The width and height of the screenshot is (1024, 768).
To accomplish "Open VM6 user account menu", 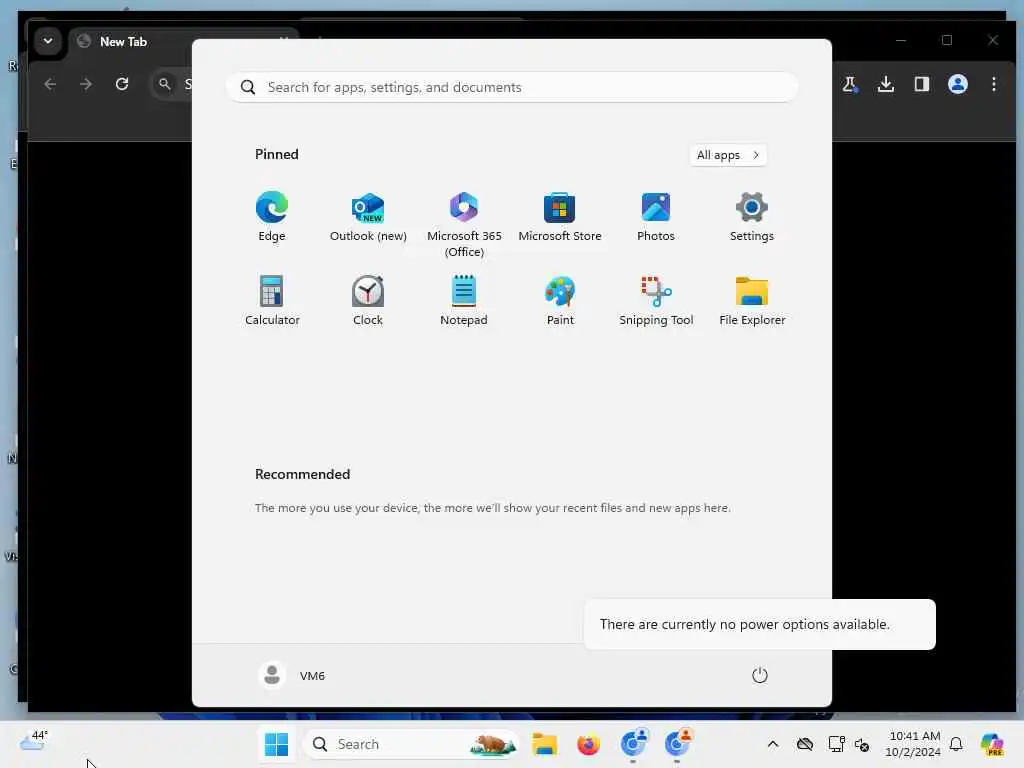I will pos(292,675).
